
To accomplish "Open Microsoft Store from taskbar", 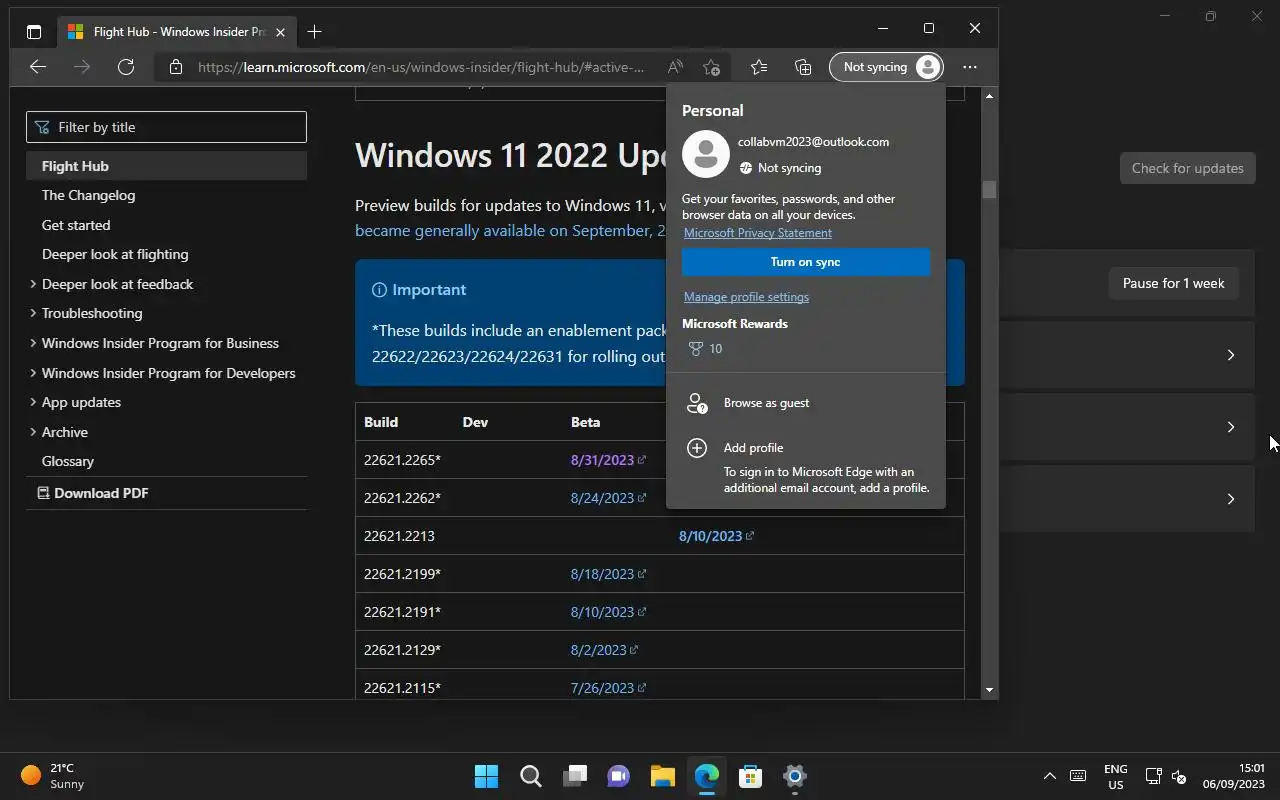I will 751,776.
